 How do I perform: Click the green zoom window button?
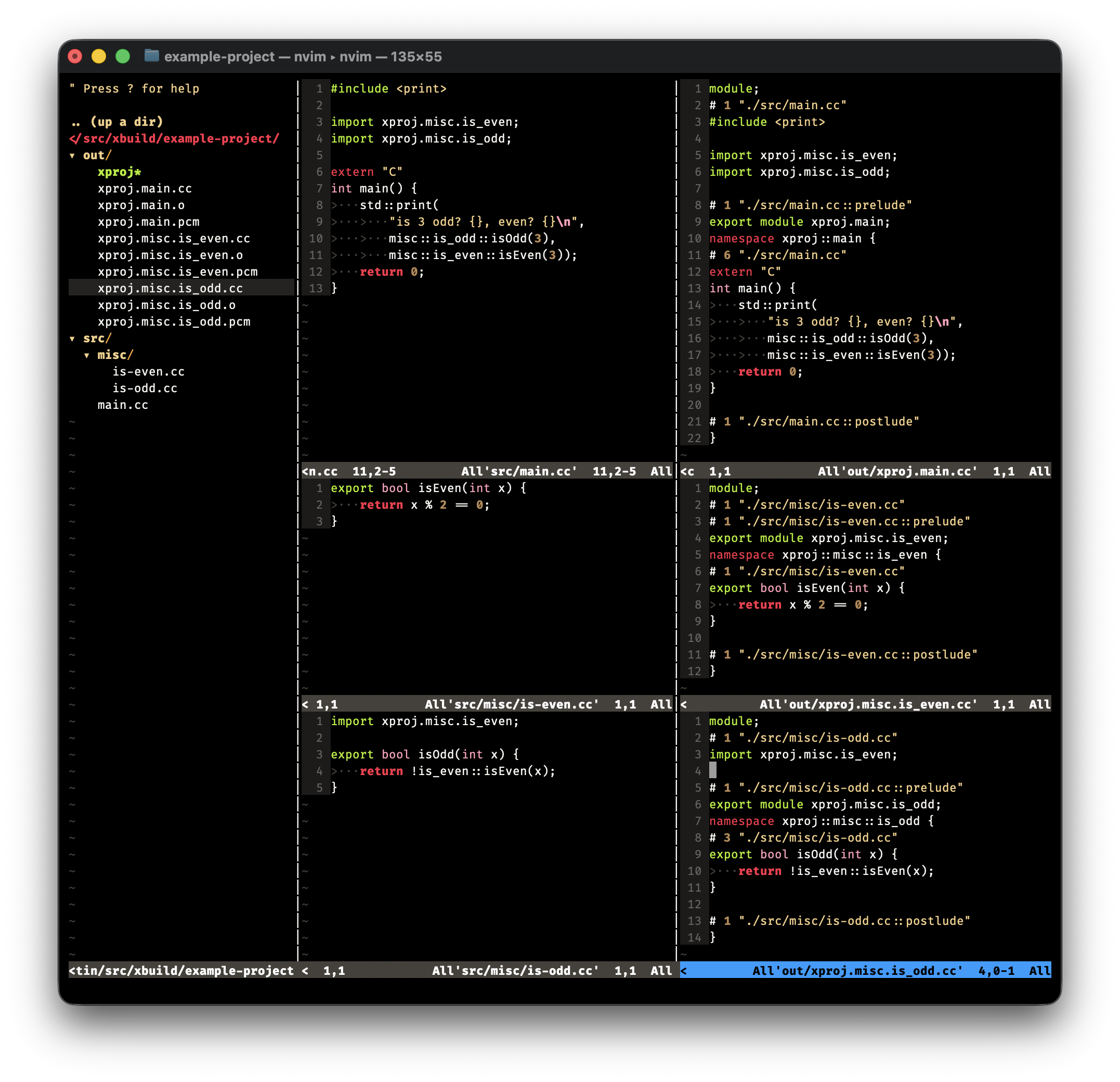click(123, 56)
